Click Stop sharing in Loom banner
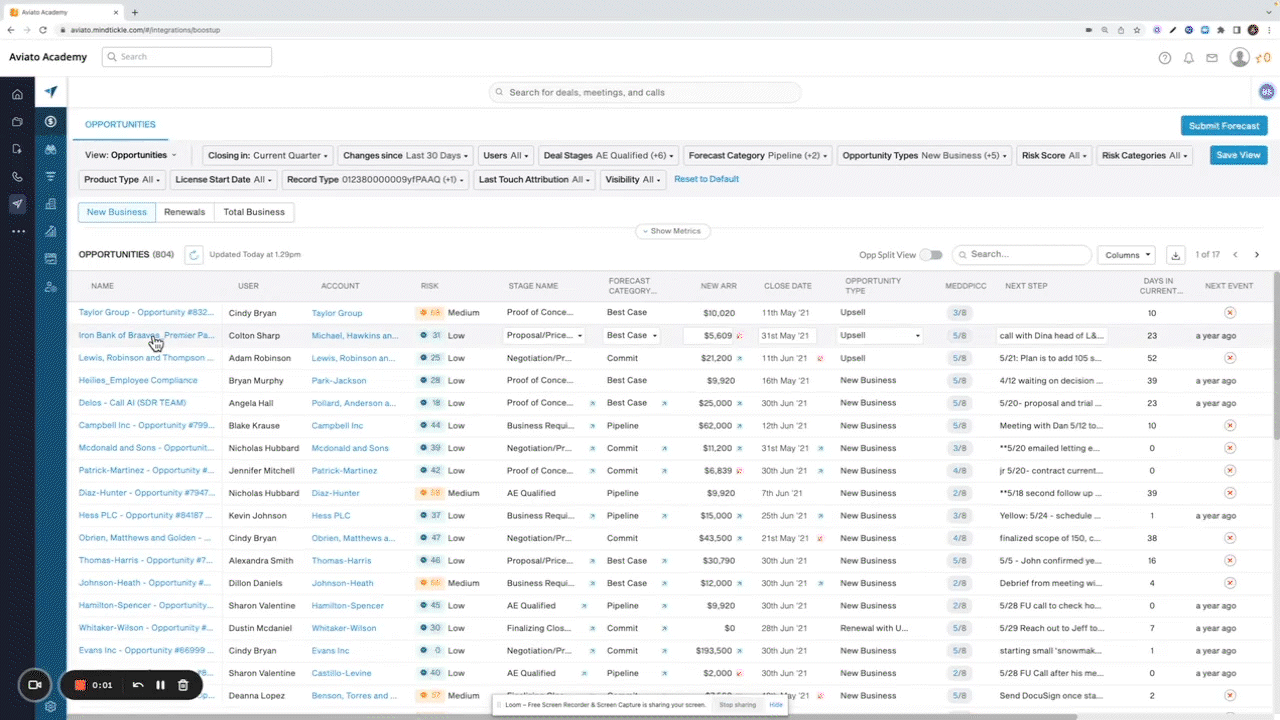The width and height of the screenshot is (1280, 720). [738, 705]
